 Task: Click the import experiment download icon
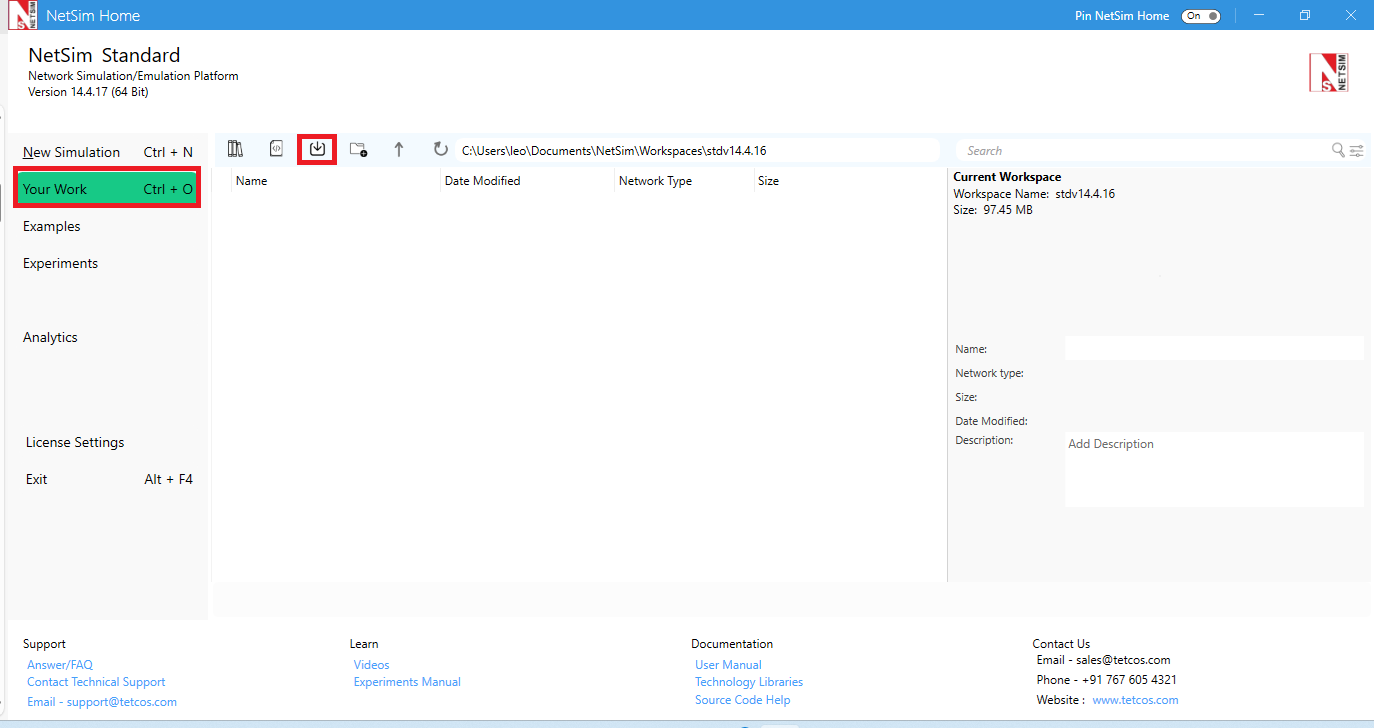click(x=317, y=149)
